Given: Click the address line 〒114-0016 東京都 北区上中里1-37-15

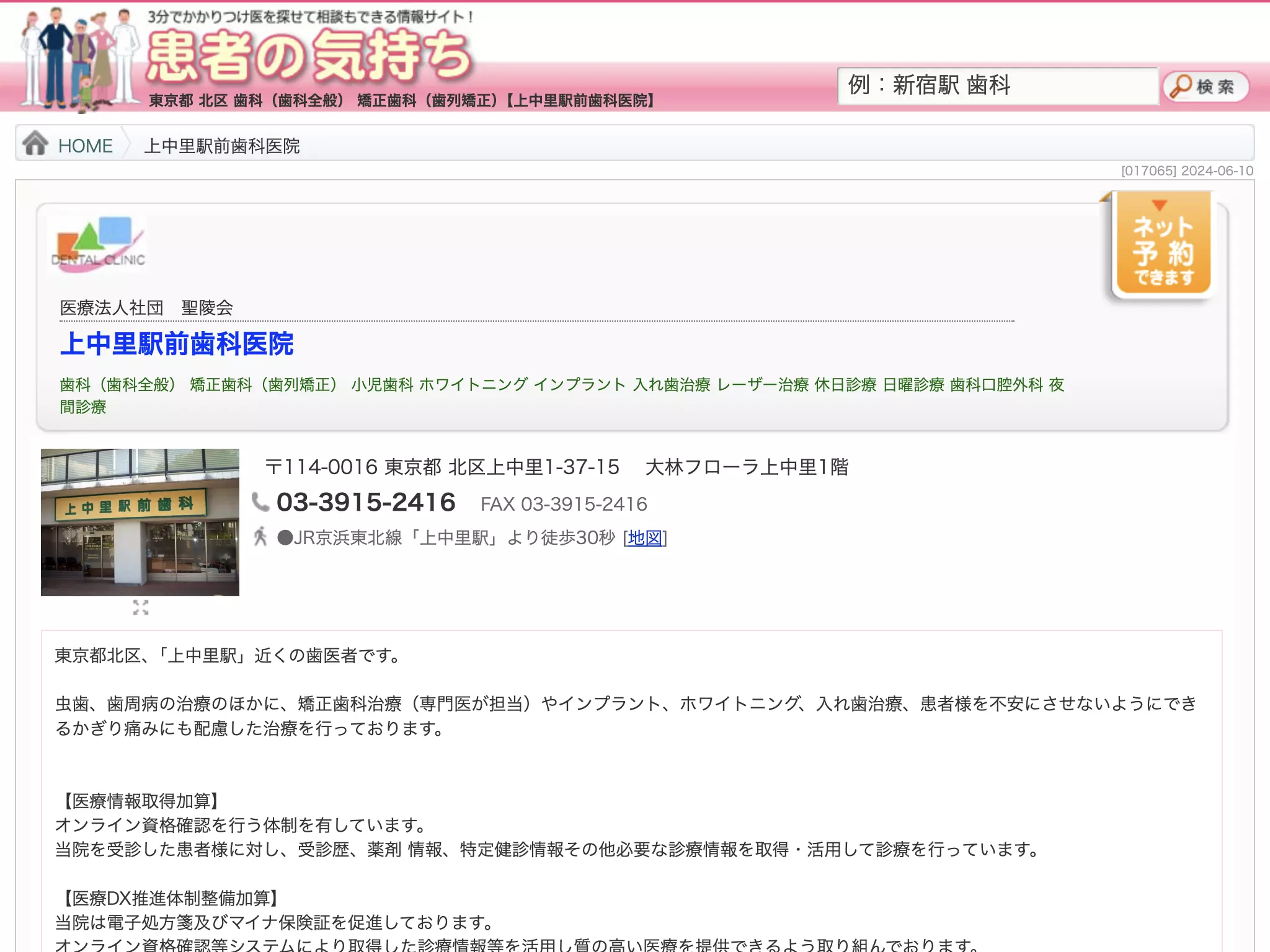Looking at the screenshot, I should click(x=442, y=467).
